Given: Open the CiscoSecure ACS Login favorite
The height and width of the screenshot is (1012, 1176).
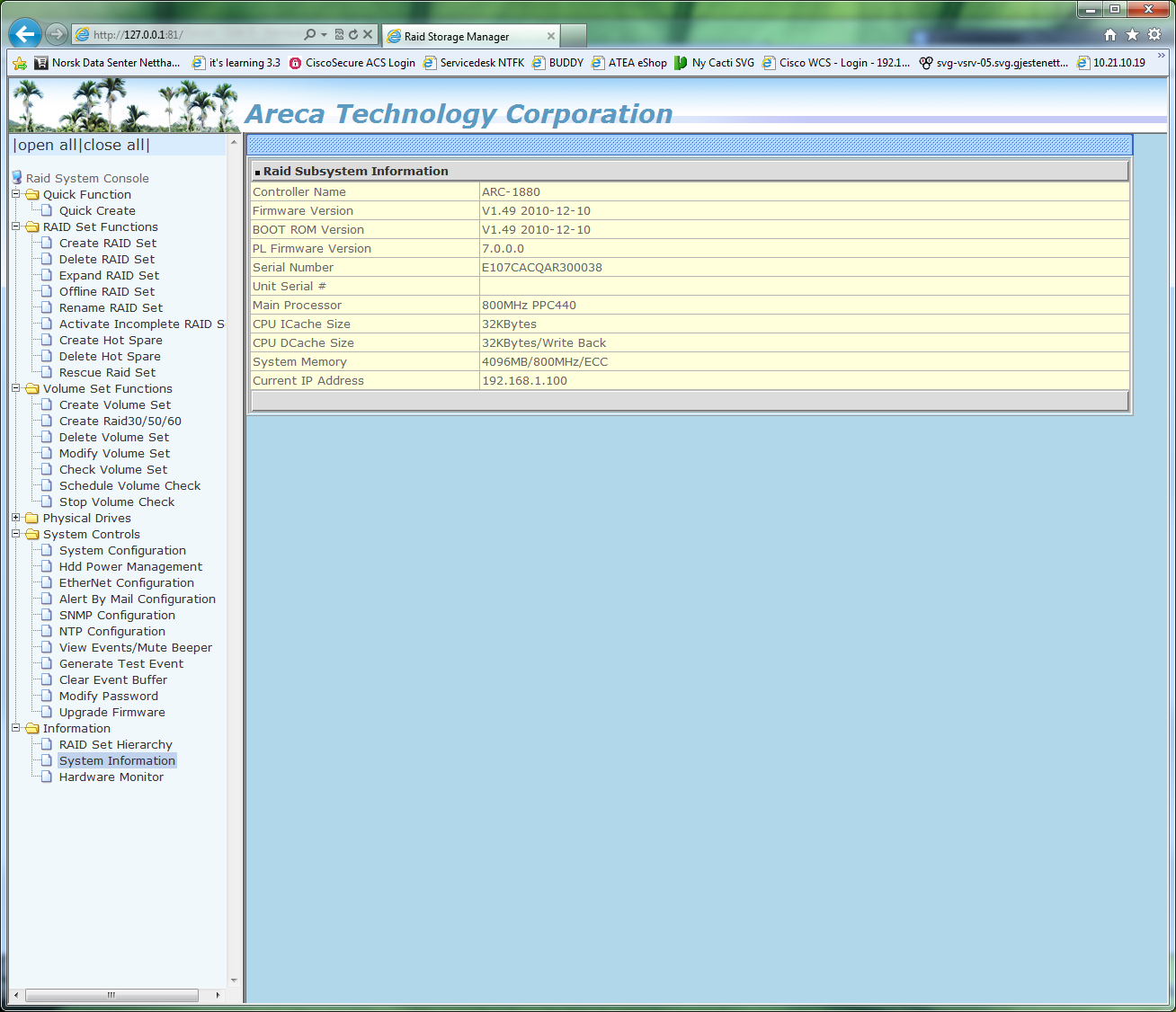Looking at the screenshot, I should pyautogui.click(x=352, y=63).
